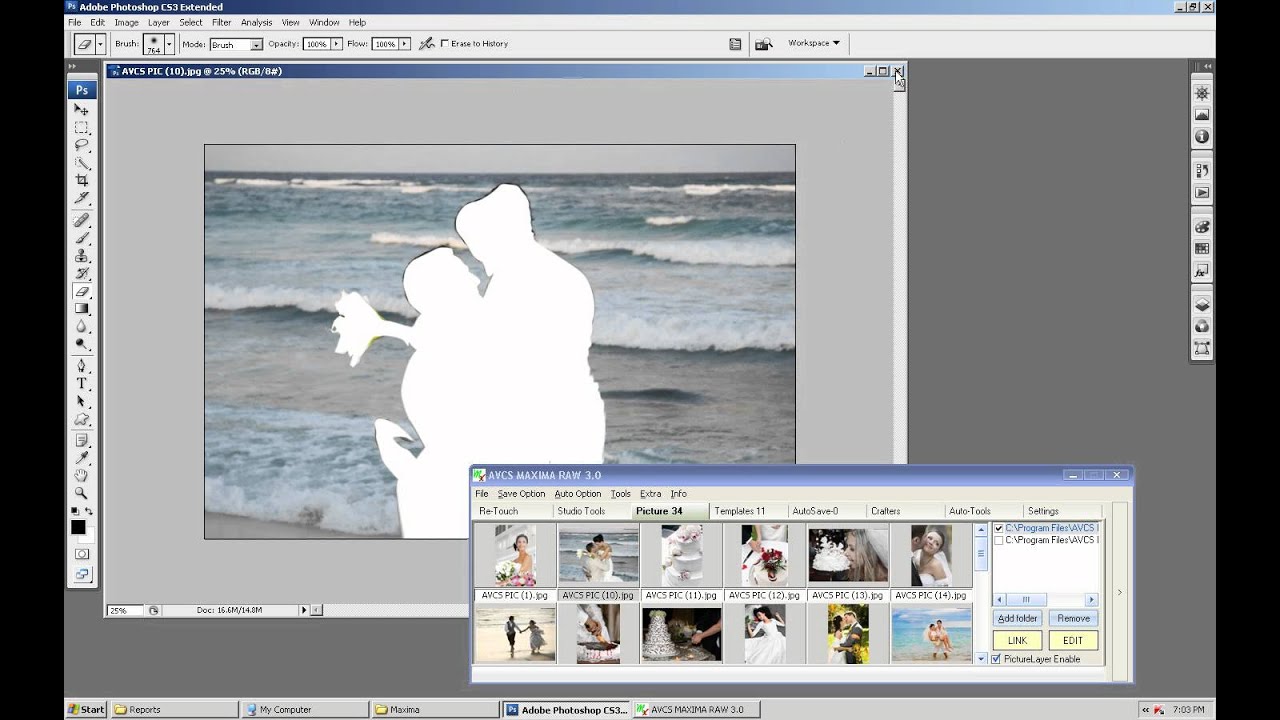Switch to the Templates 11 tab
Image resolution: width=1280 pixels, height=720 pixels.
(x=740, y=511)
